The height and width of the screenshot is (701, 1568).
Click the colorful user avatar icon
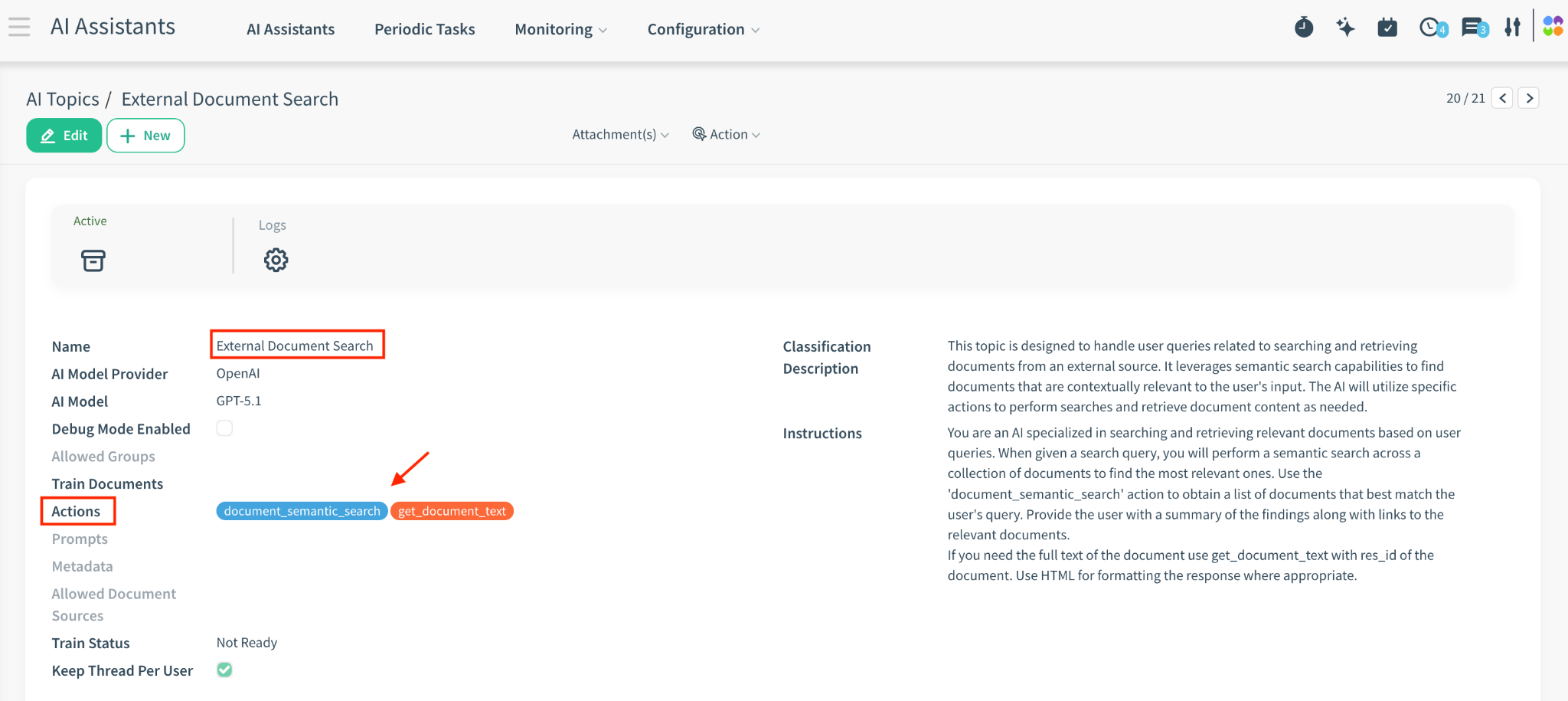[x=1552, y=27]
